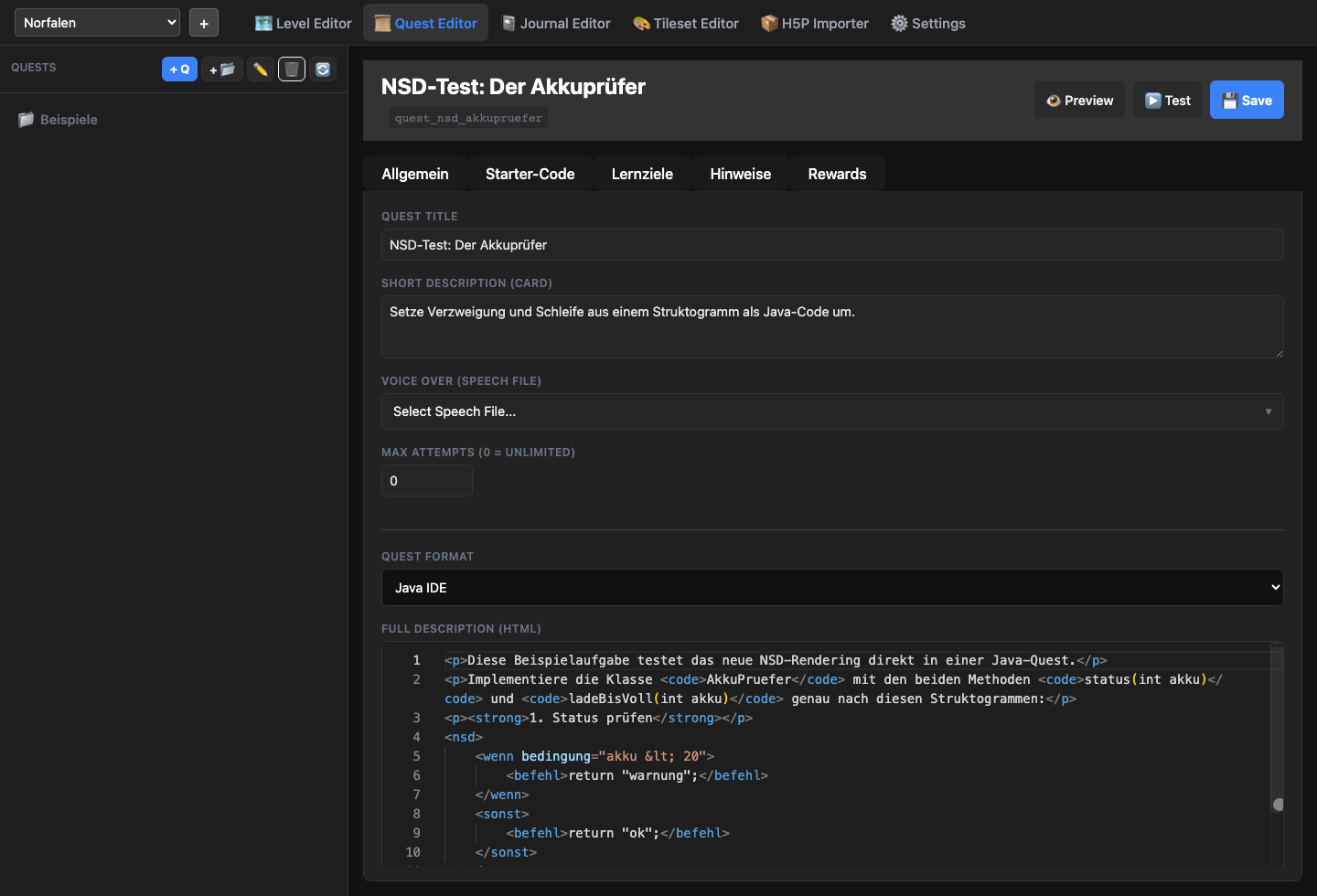Save the Akkuprüfer quest
The image size is (1317, 896).
(x=1247, y=100)
